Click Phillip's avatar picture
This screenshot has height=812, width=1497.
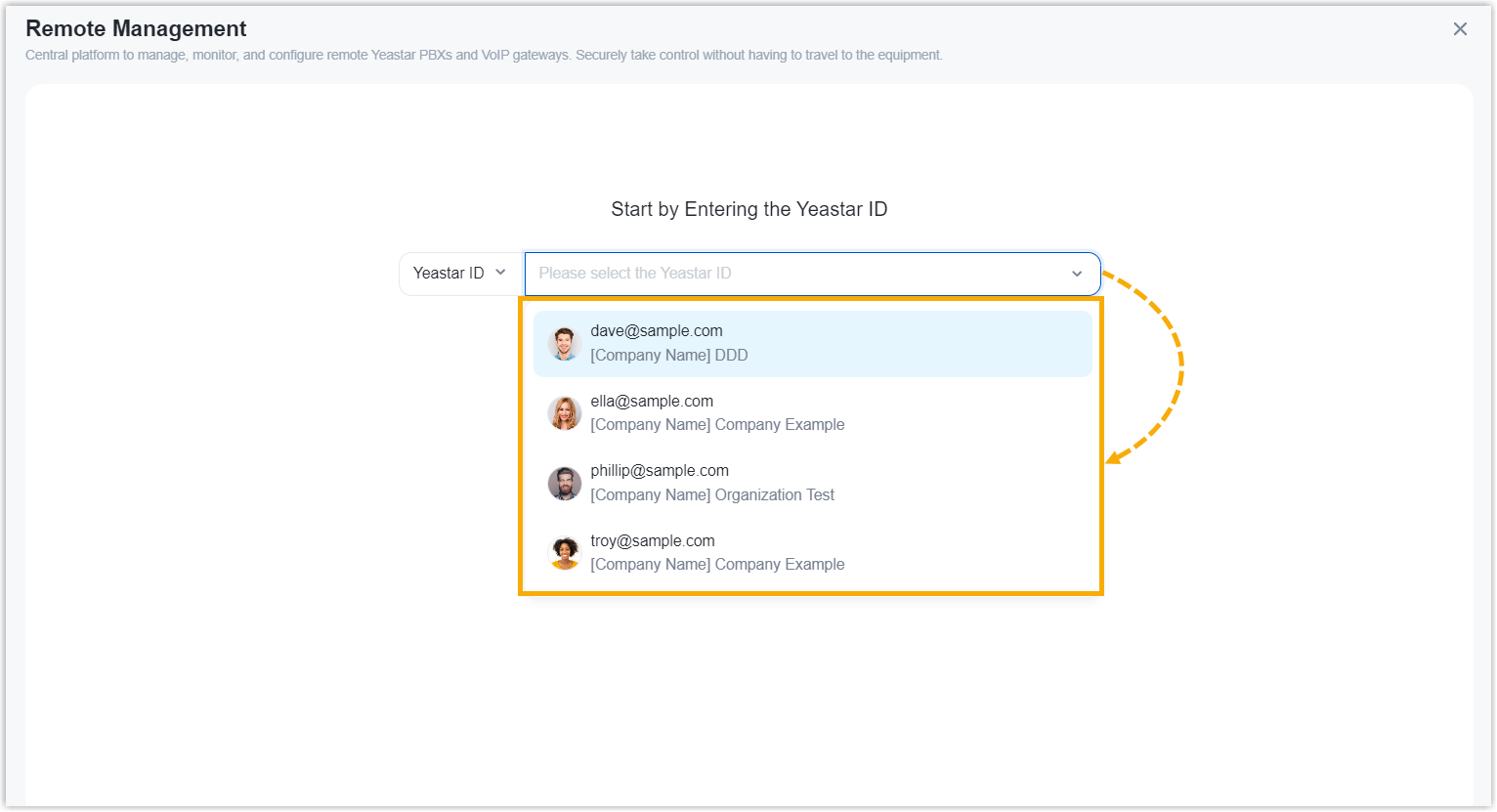coord(564,484)
